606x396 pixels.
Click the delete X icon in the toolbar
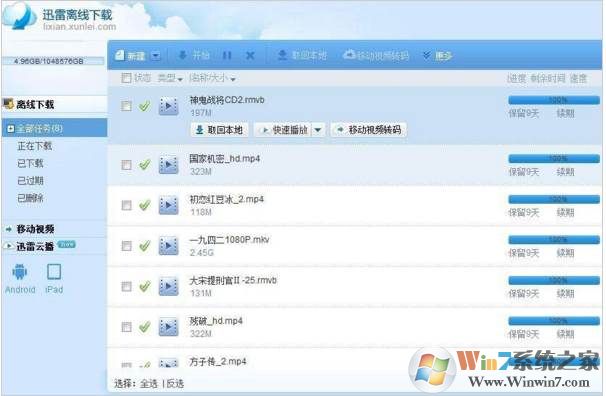click(x=250, y=56)
